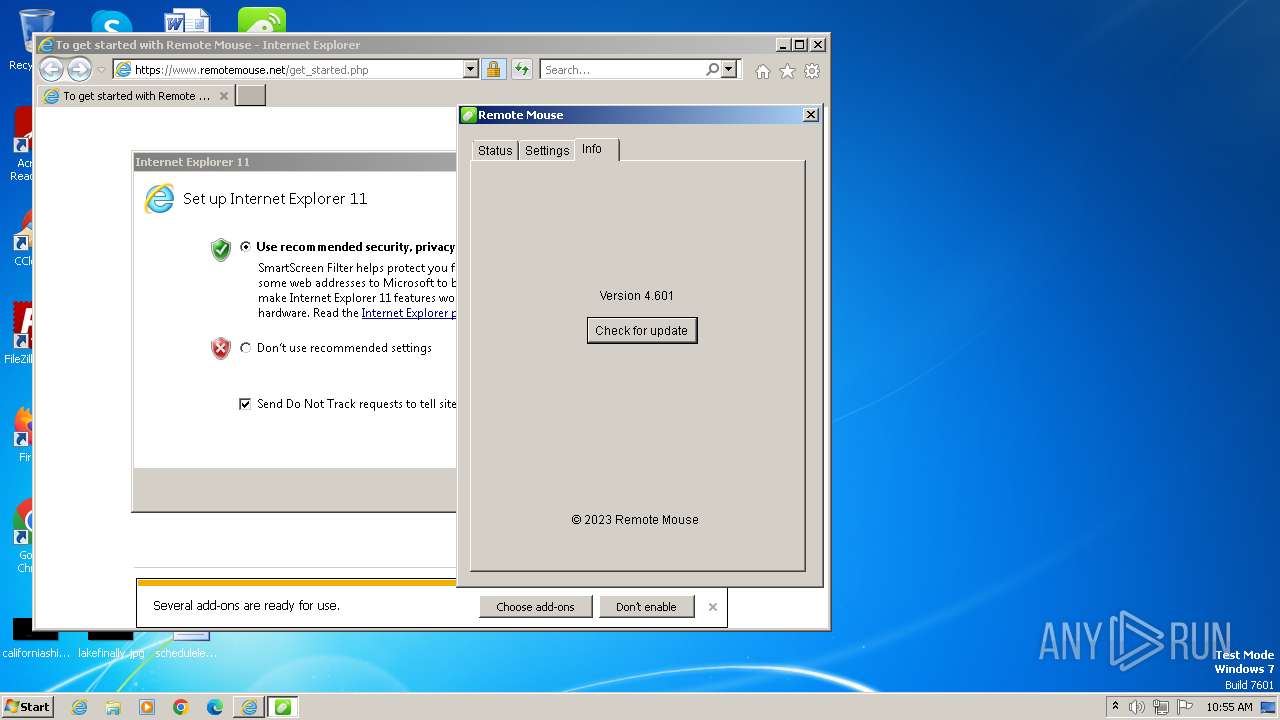Go forward in Internet Explorer
Screen dimensions: 1280x720
coord(79,69)
